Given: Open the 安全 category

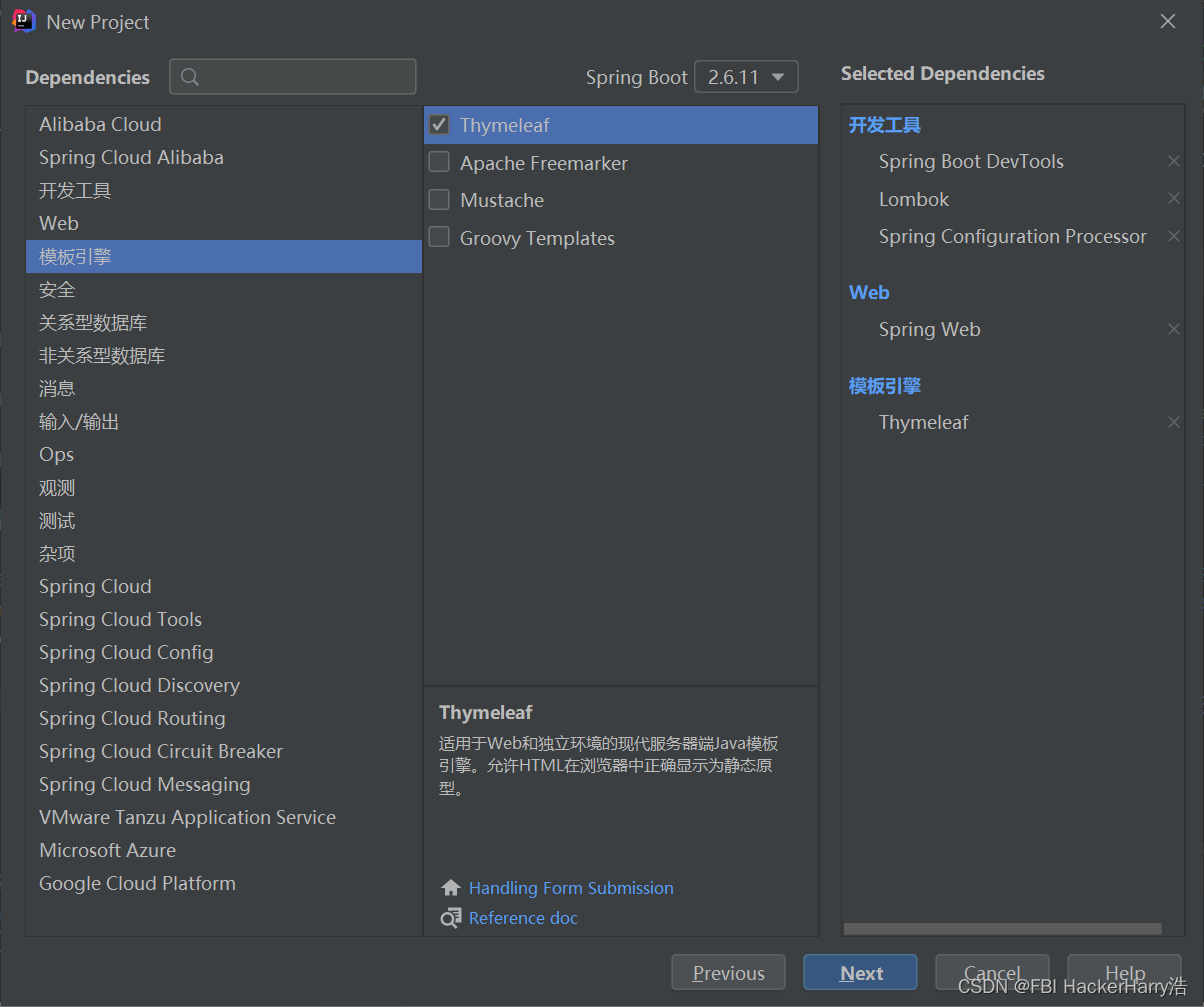Looking at the screenshot, I should pos(224,289).
